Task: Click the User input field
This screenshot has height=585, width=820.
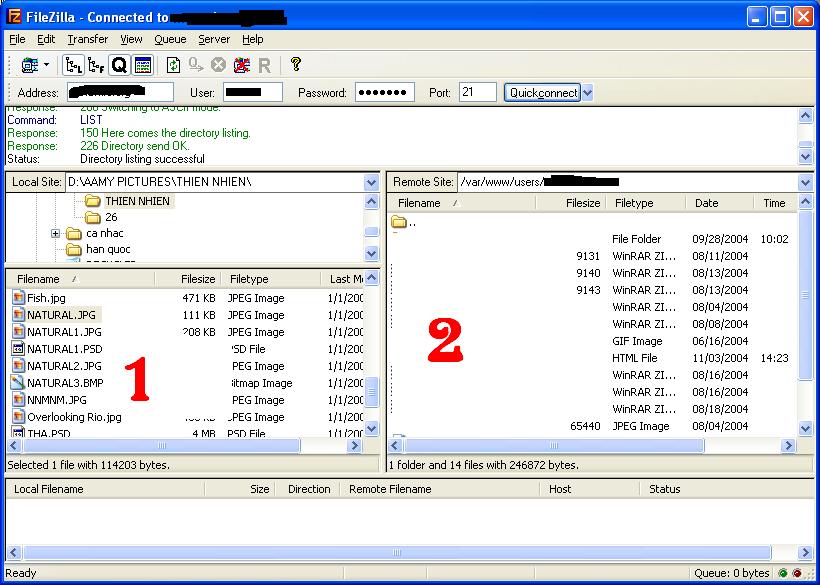Action: 253,93
